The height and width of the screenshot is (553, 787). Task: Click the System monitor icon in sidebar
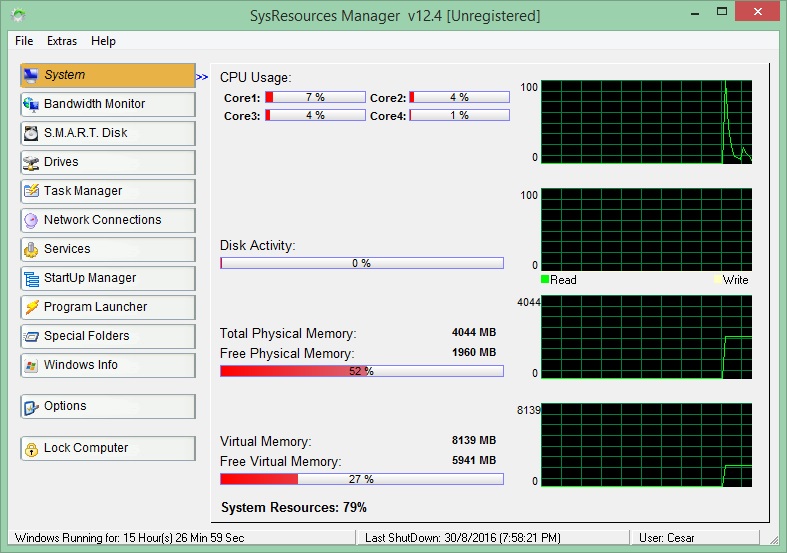pyautogui.click(x=31, y=75)
